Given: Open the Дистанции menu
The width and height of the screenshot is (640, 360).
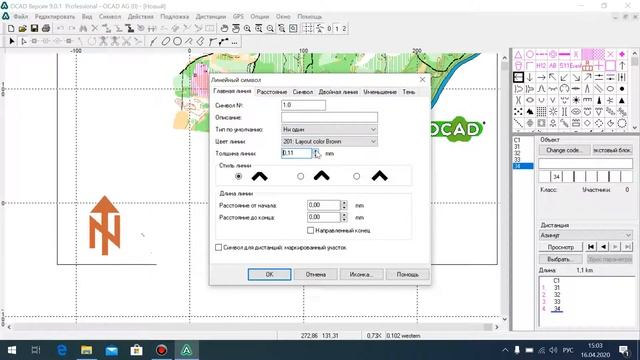Looking at the screenshot, I should (211, 16).
